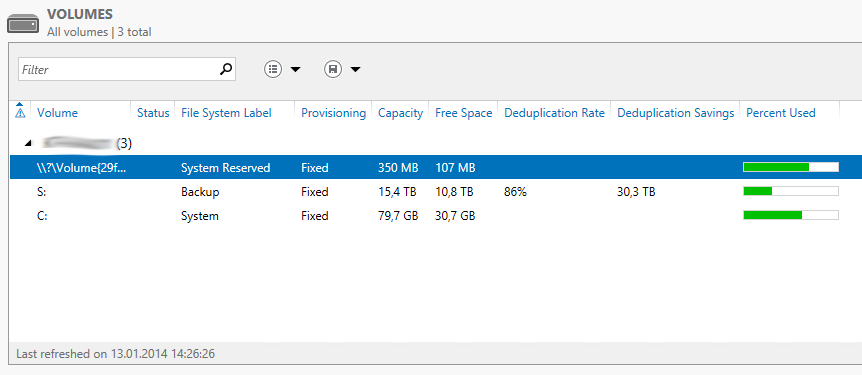
Task: Click the 10,8 TB free space value
Action: click(x=454, y=192)
